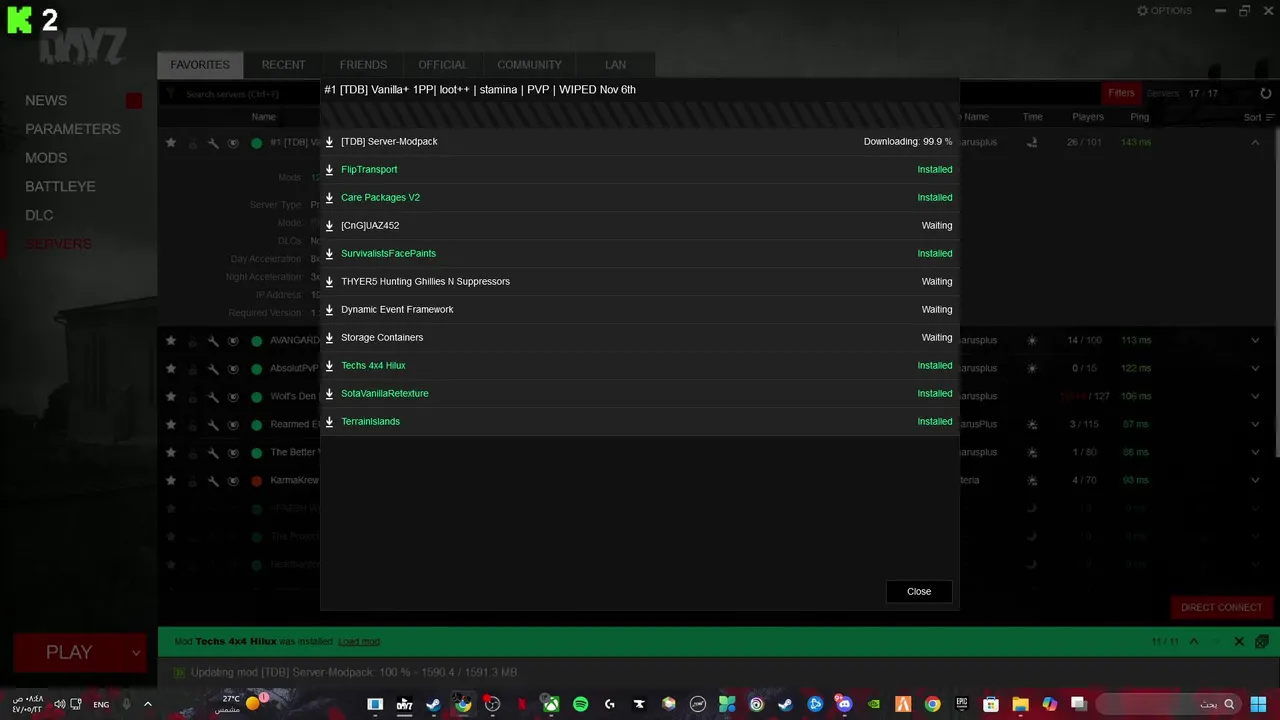Switch to the COMMUNITY tab
The width and height of the screenshot is (1280, 720).
click(529, 65)
